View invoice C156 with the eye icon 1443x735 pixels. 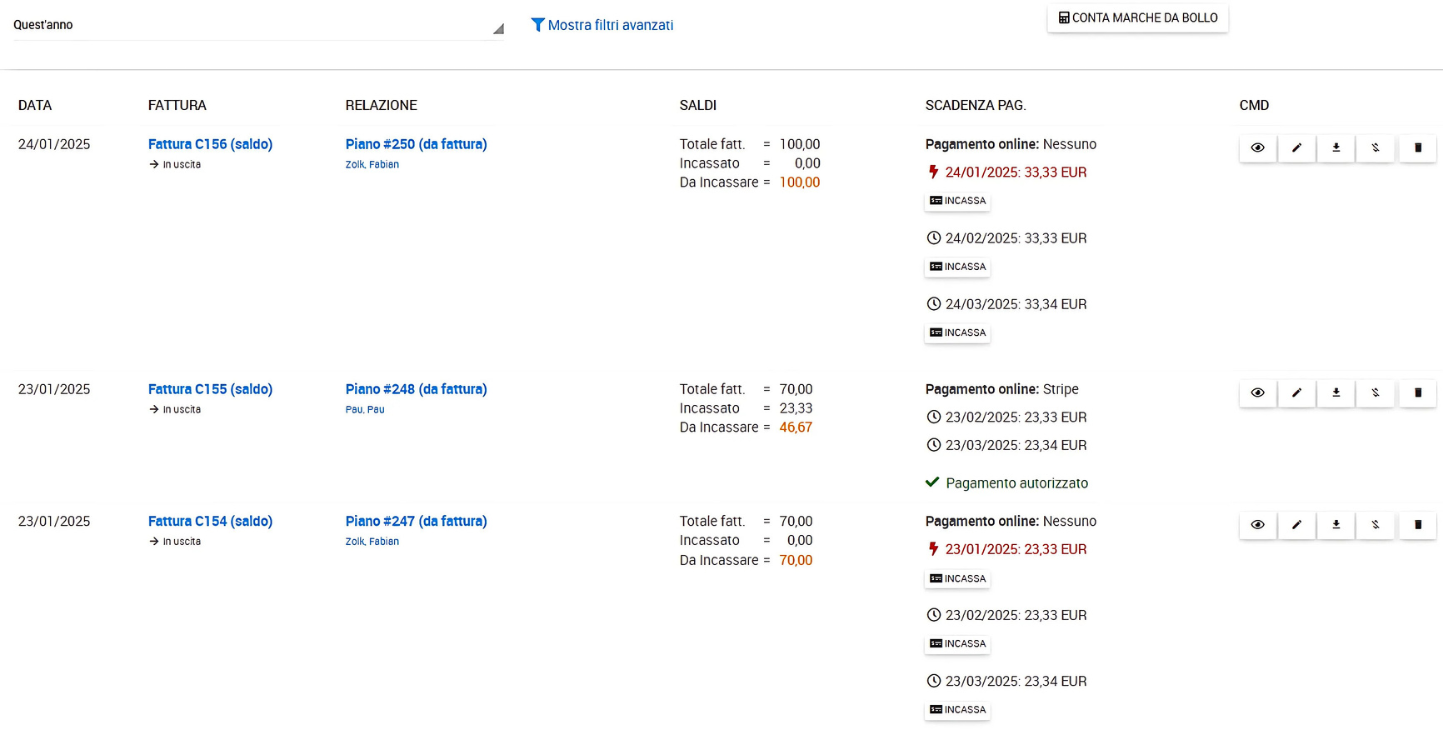[1258, 148]
